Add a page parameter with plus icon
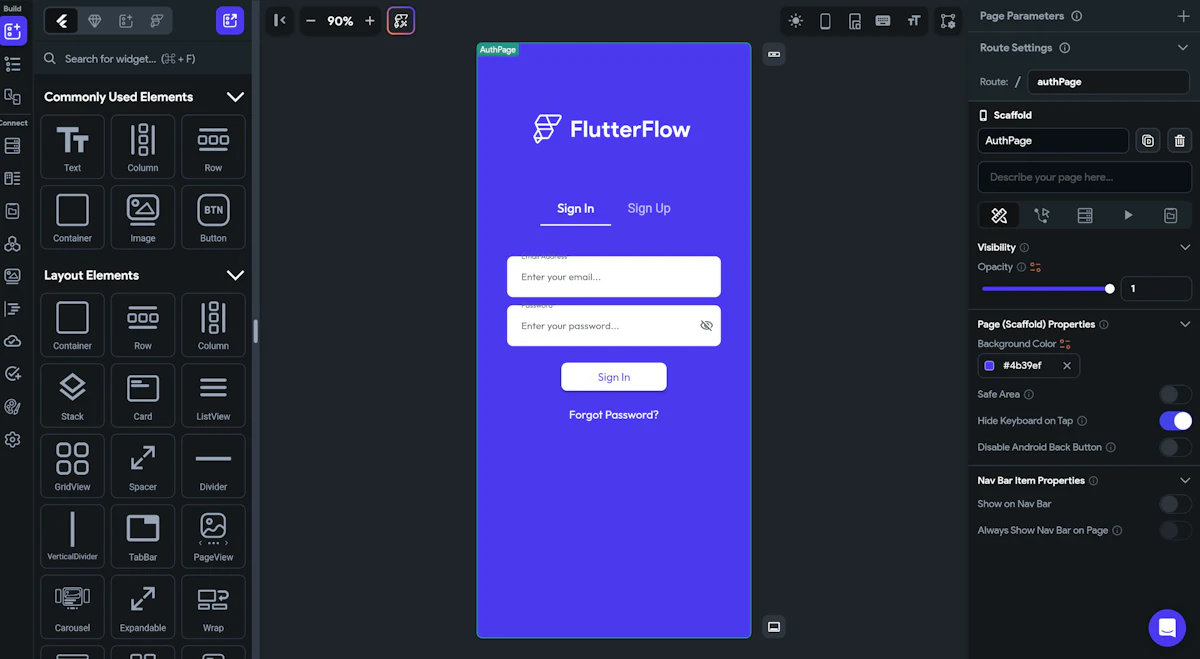The image size is (1200, 659). [1184, 16]
